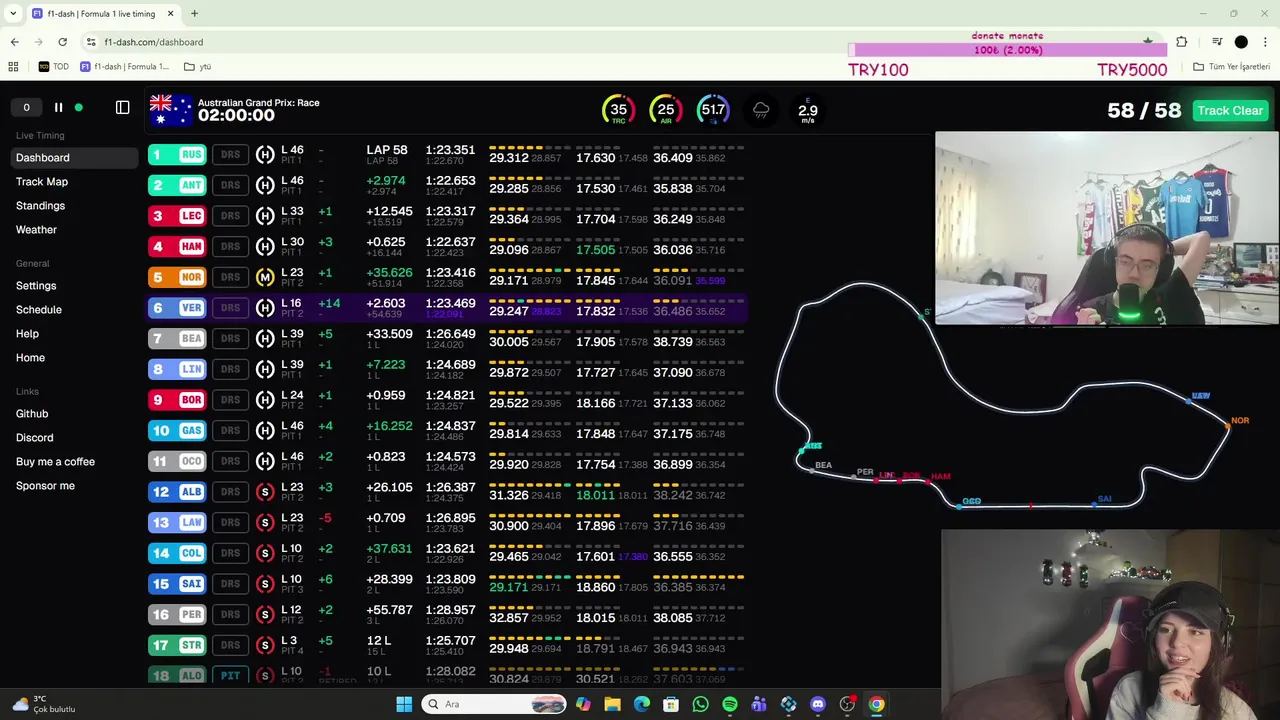Open Weather in the sidebar
The height and width of the screenshot is (720, 1280).
click(x=36, y=229)
